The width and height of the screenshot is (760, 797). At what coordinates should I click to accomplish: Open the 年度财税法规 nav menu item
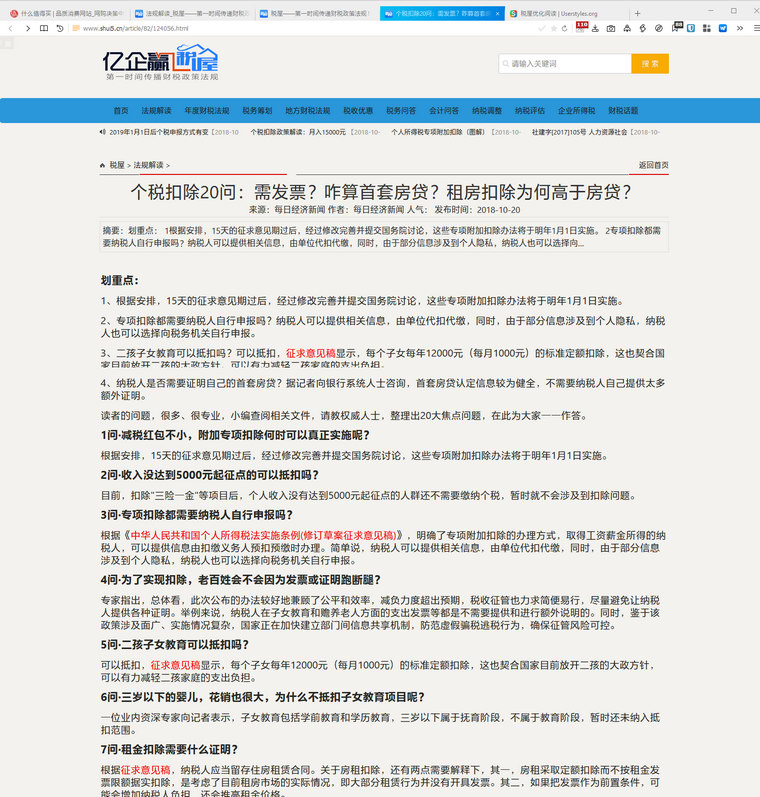(x=207, y=110)
